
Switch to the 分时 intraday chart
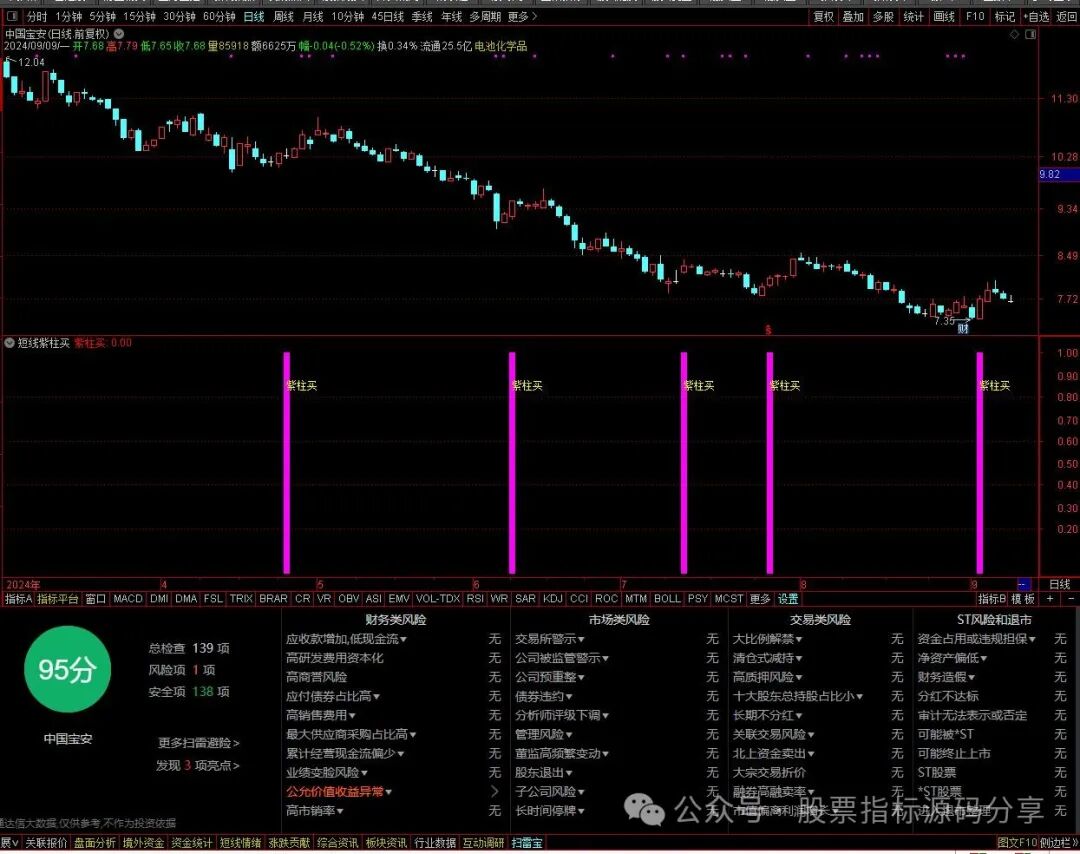point(37,17)
